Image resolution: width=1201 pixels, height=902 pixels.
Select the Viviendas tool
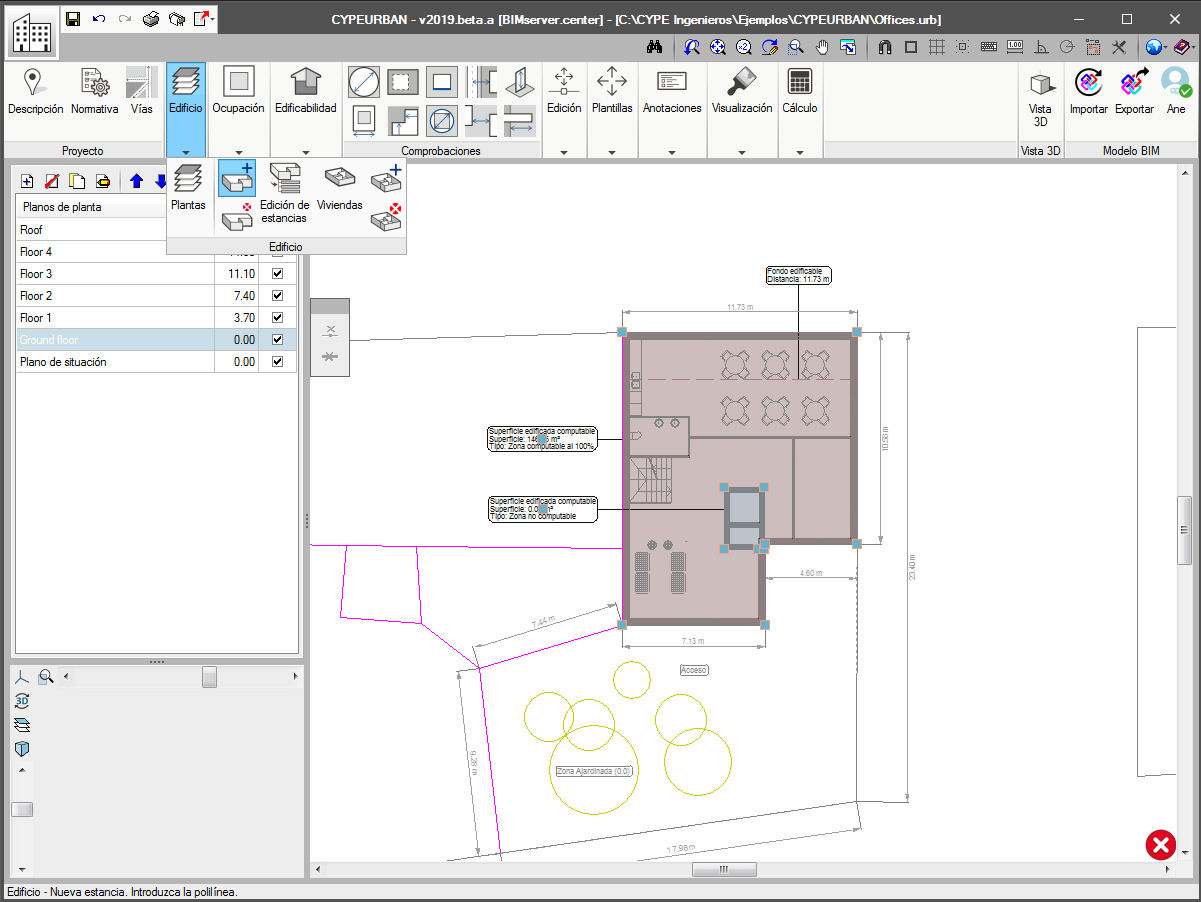[x=340, y=188]
